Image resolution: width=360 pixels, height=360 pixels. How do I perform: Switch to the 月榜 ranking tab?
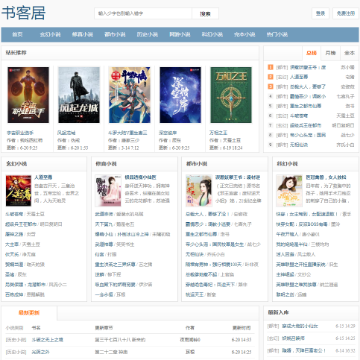330,53
